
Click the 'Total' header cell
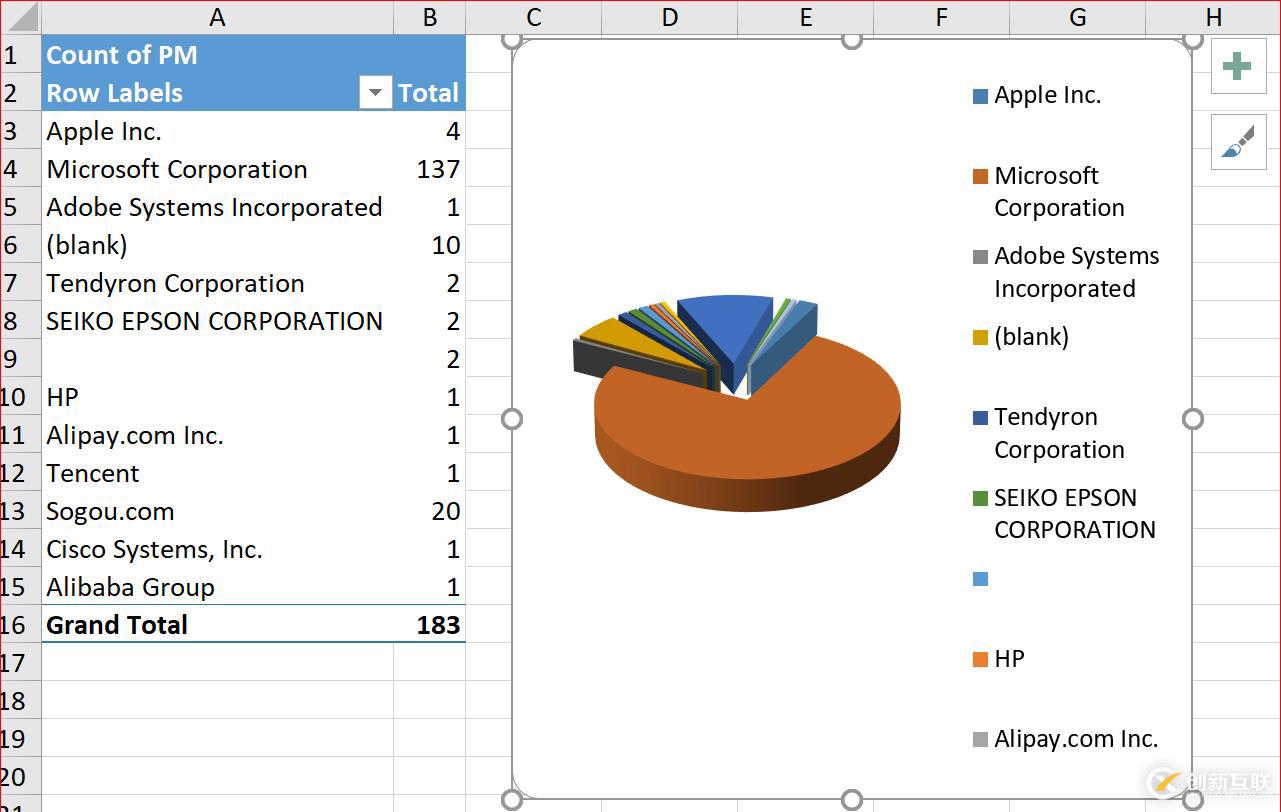(x=430, y=93)
